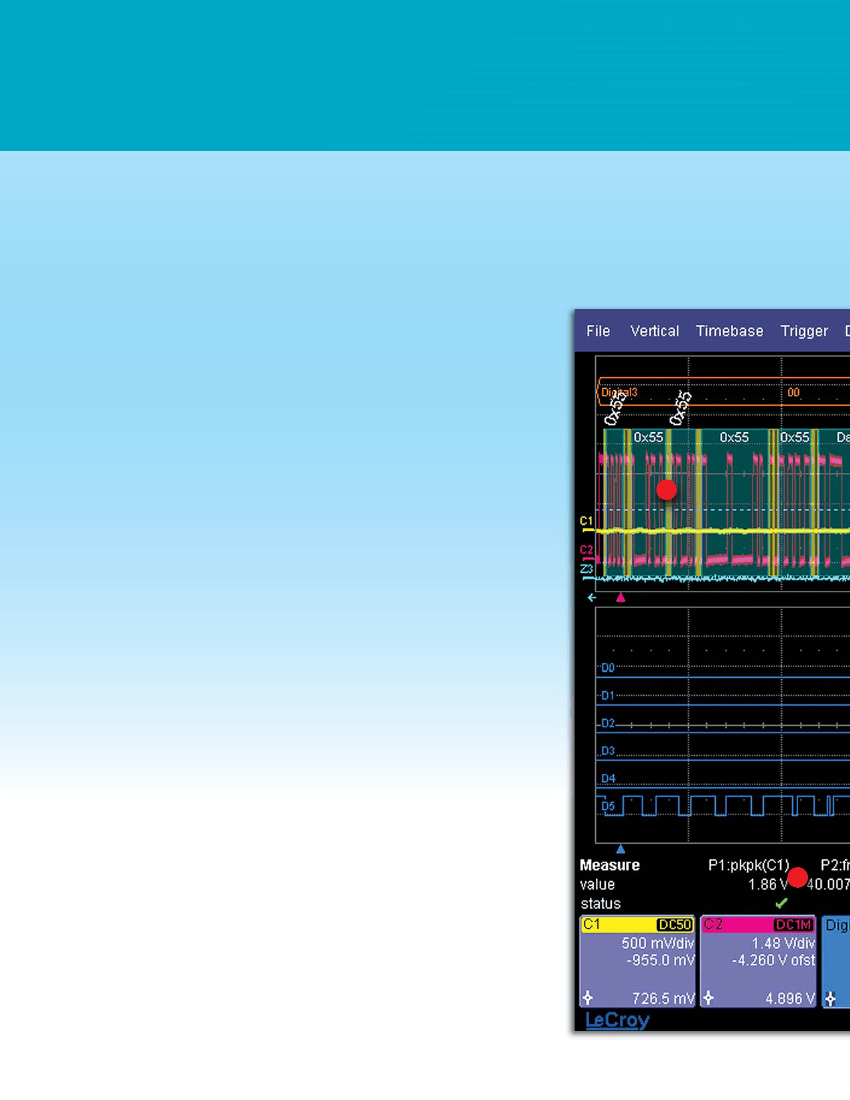The height and width of the screenshot is (1100, 850).
Task: Click the 1.86 V measurement value
Action: pos(768,885)
